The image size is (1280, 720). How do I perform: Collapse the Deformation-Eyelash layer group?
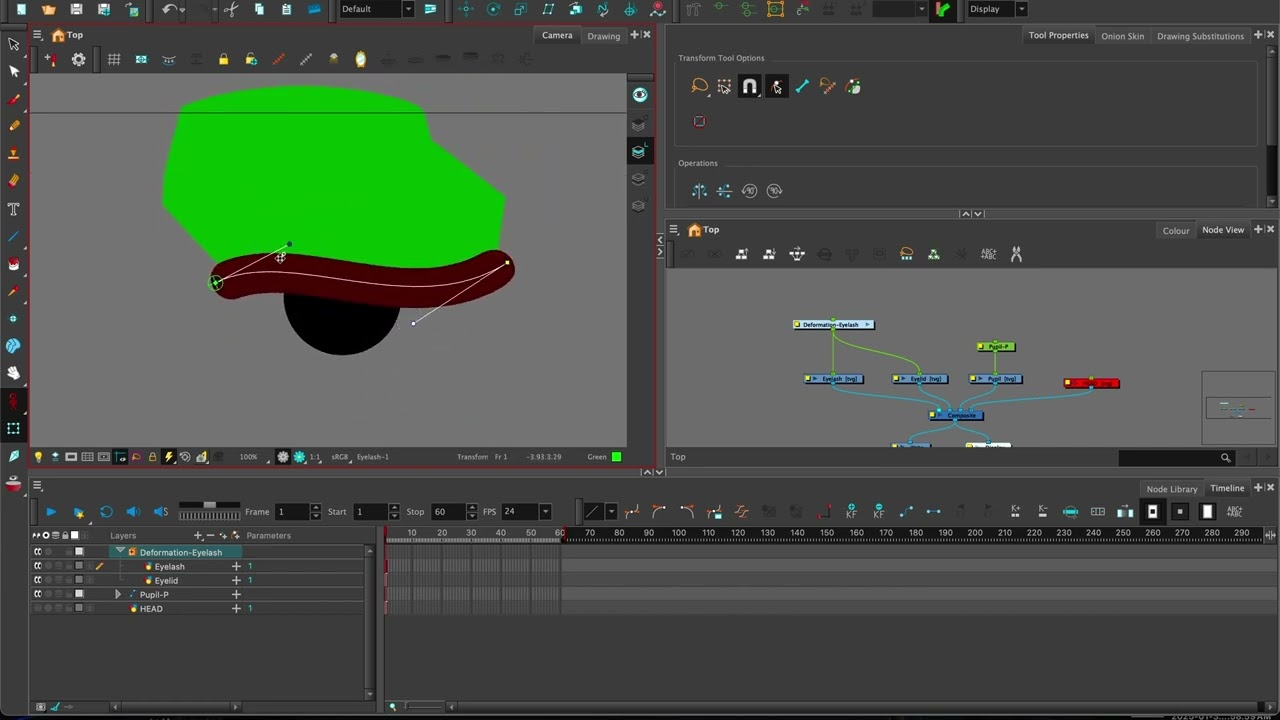pos(120,552)
